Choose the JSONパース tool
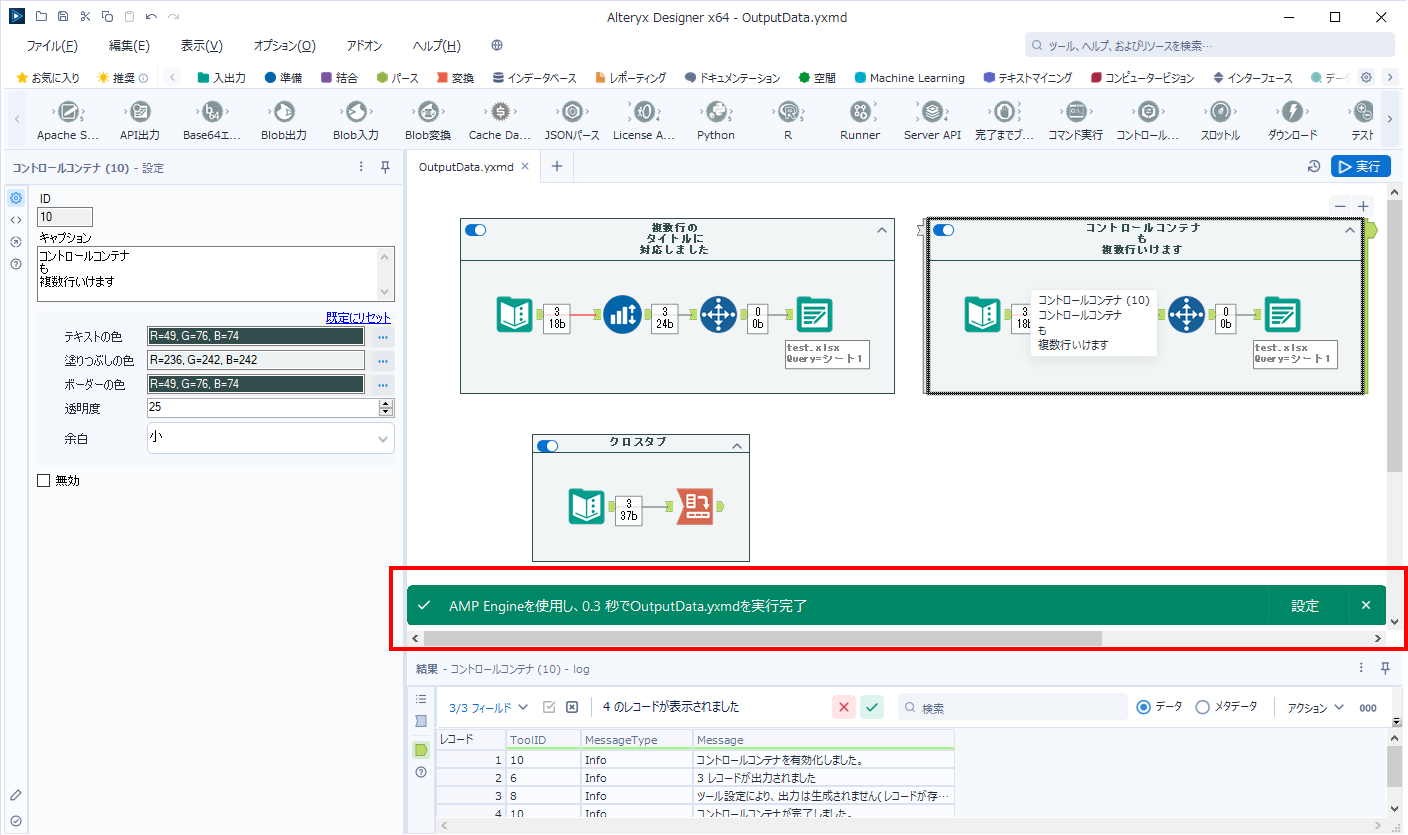The width and height of the screenshot is (1408, 835). point(572,112)
